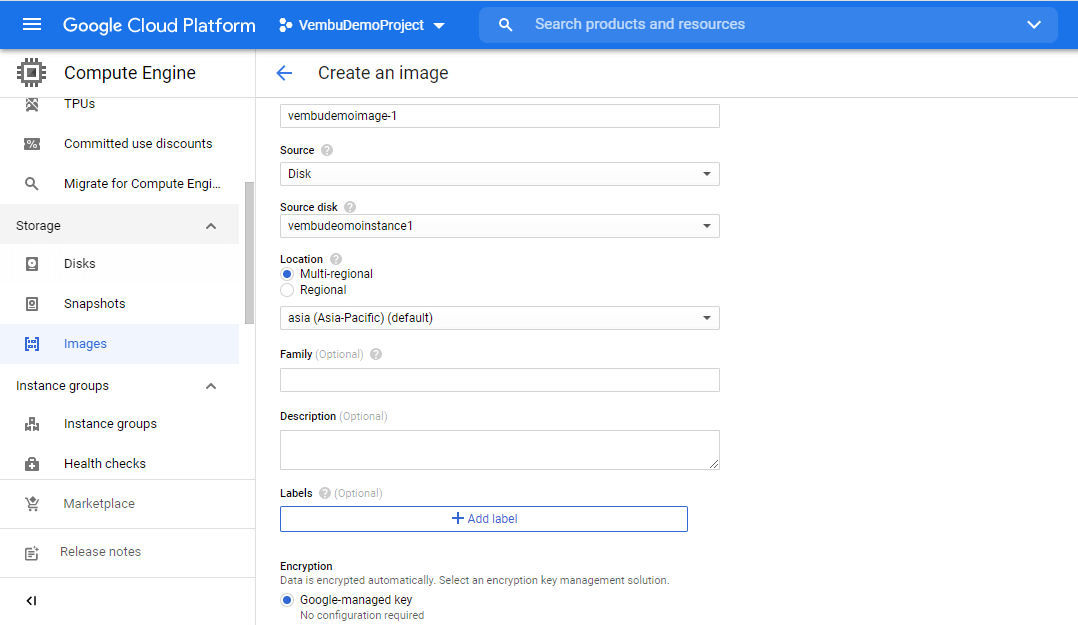
Task: Click the Compute Engine chip icon
Action: pyautogui.click(x=31, y=72)
